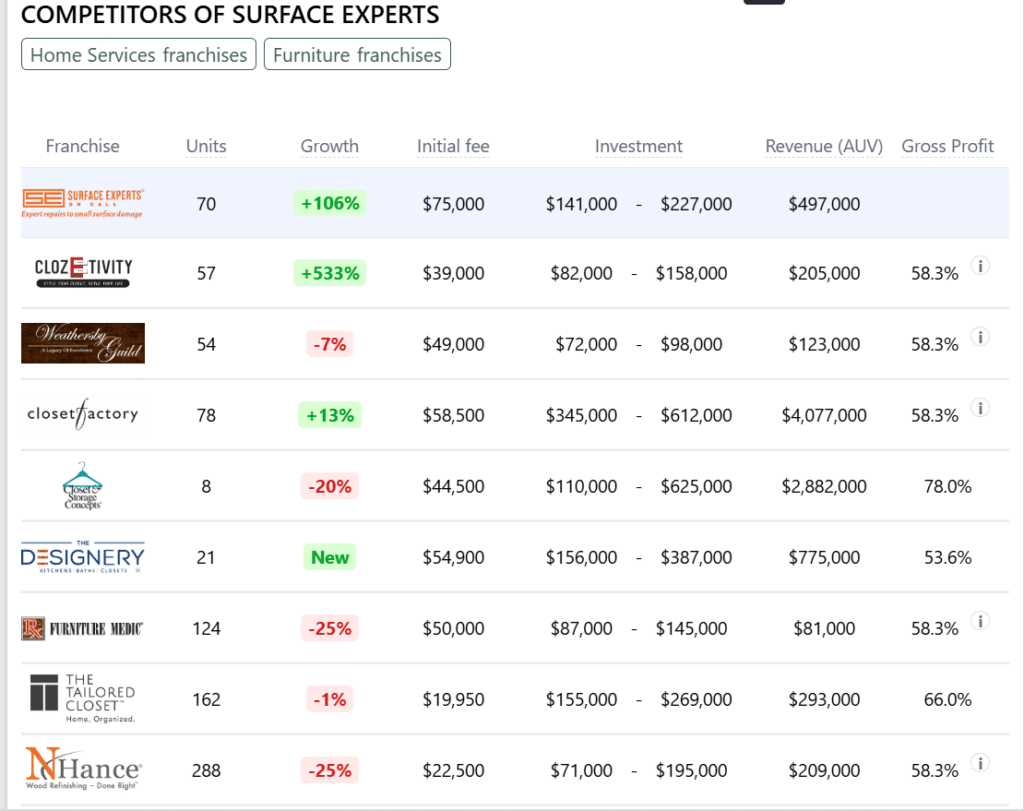Click info icon beside Furniture Medic gross profit
1024x811 pixels.
980,621
